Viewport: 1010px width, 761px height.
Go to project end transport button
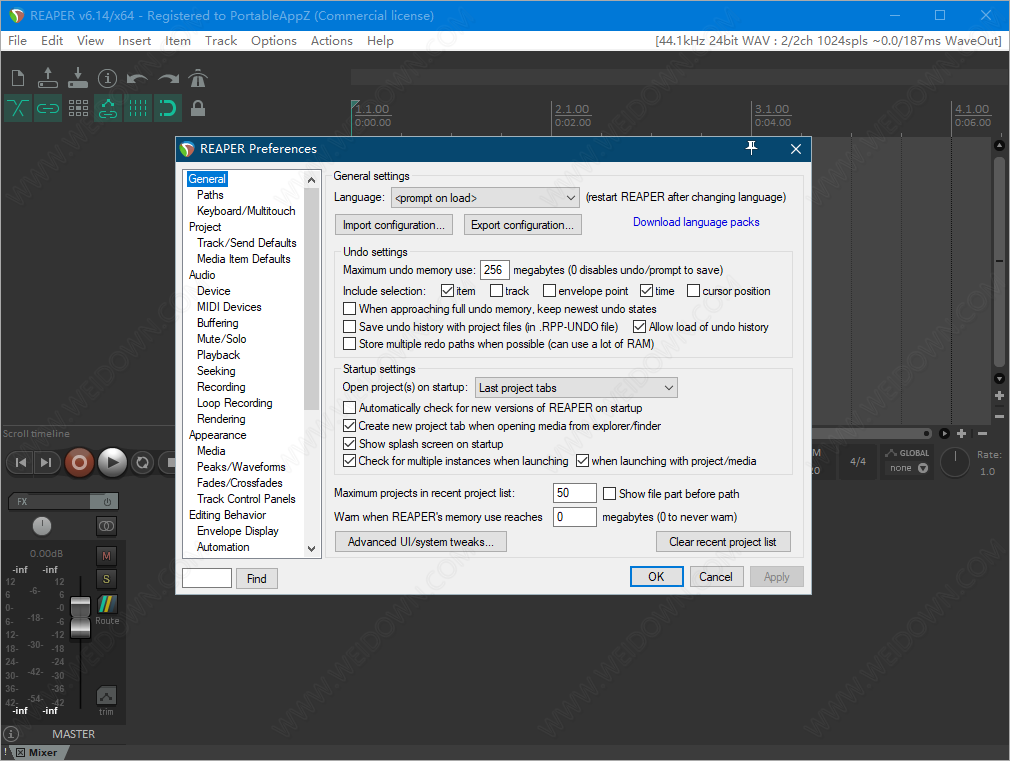coord(46,462)
